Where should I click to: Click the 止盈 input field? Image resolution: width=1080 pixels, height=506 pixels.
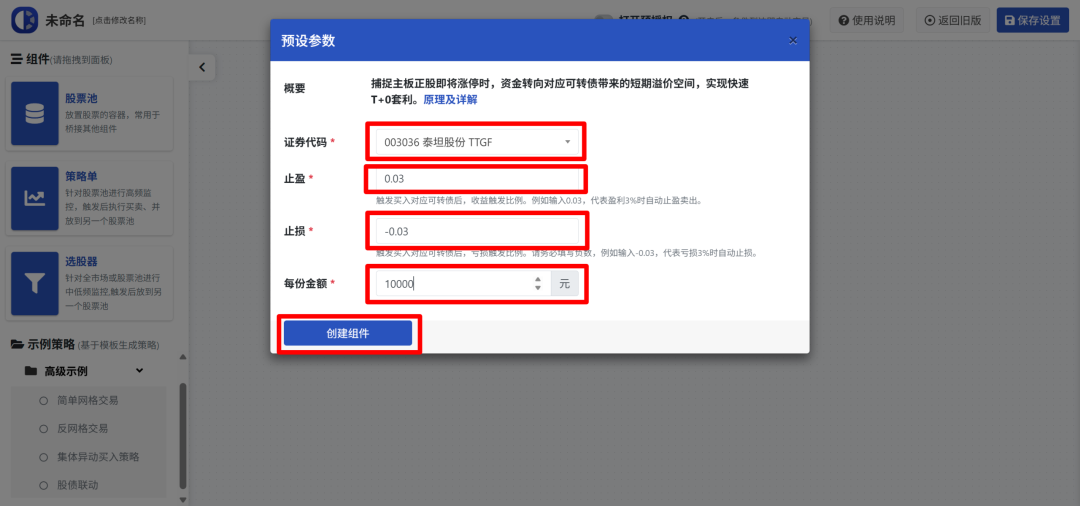point(477,179)
